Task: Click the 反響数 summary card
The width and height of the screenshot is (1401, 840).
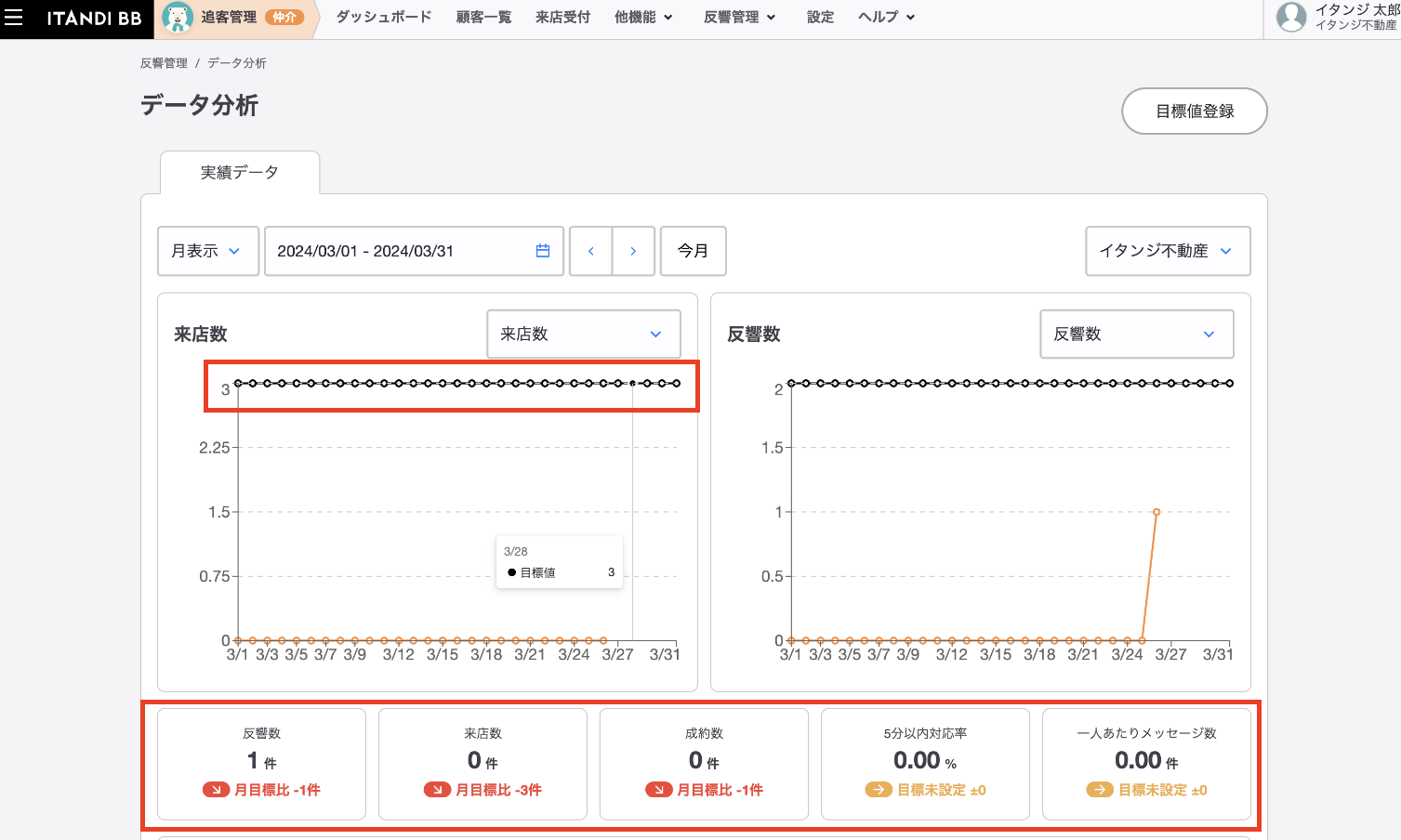Action: tap(261, 764)
